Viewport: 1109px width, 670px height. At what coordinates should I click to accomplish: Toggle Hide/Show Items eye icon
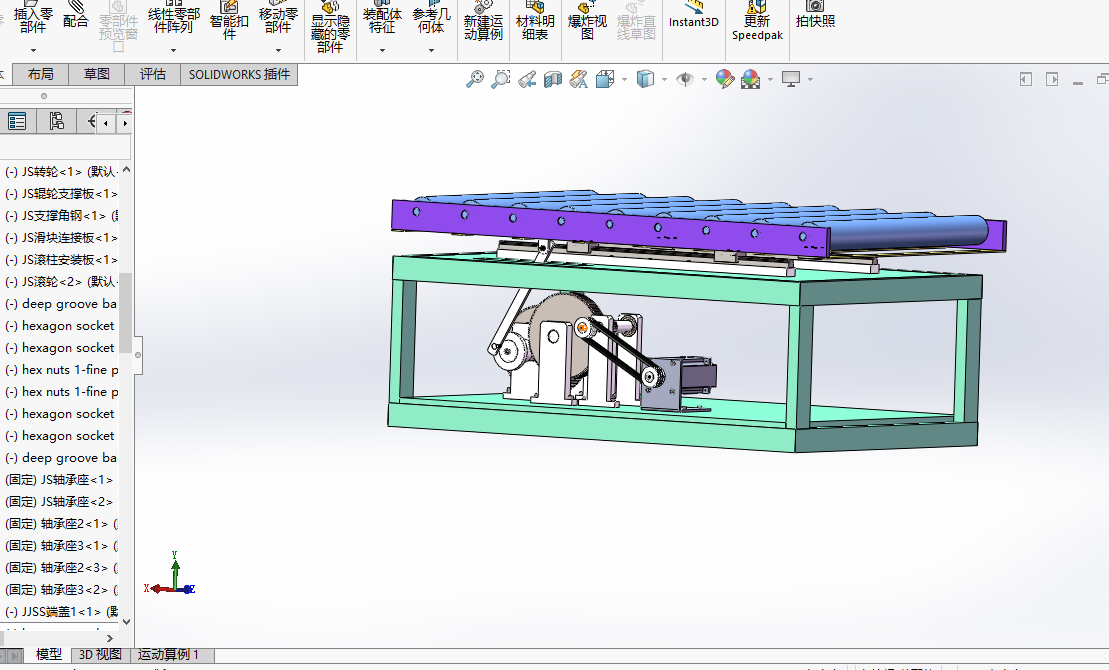(684, 79)
